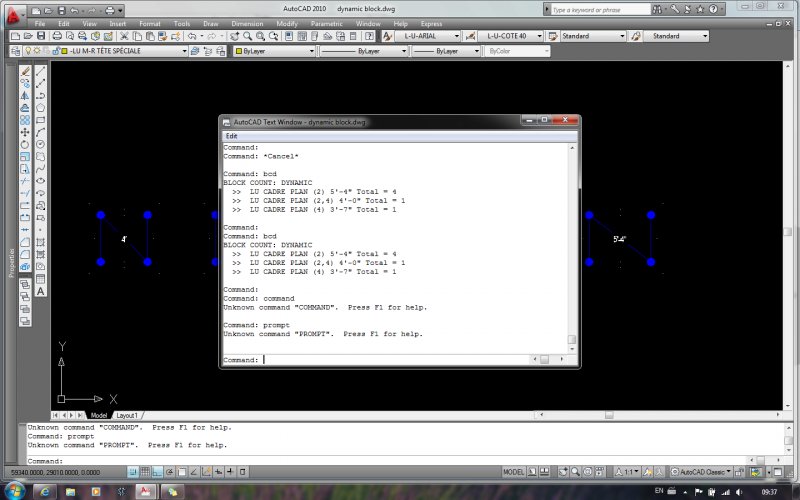
Task: Select the Erase tool in Modify toolbar
Action: point(24,71)
